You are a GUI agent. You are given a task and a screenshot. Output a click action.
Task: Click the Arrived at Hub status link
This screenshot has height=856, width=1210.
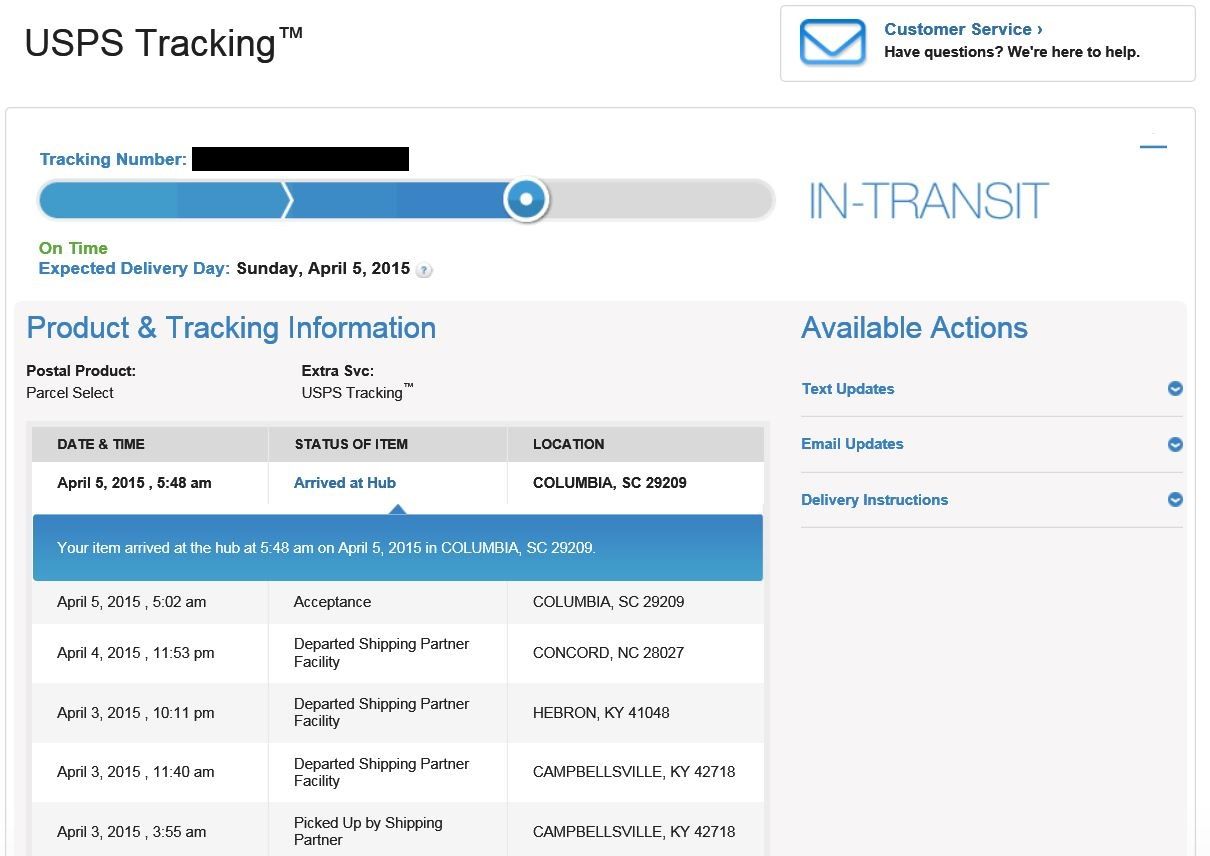click(345, 483)
